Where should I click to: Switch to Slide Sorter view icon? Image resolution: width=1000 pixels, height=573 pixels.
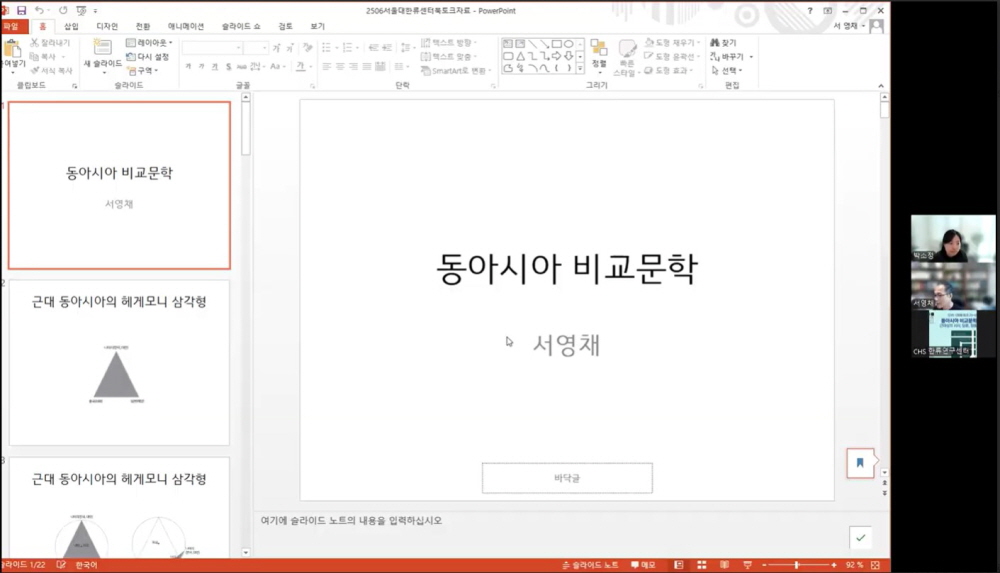pos(702,565)
